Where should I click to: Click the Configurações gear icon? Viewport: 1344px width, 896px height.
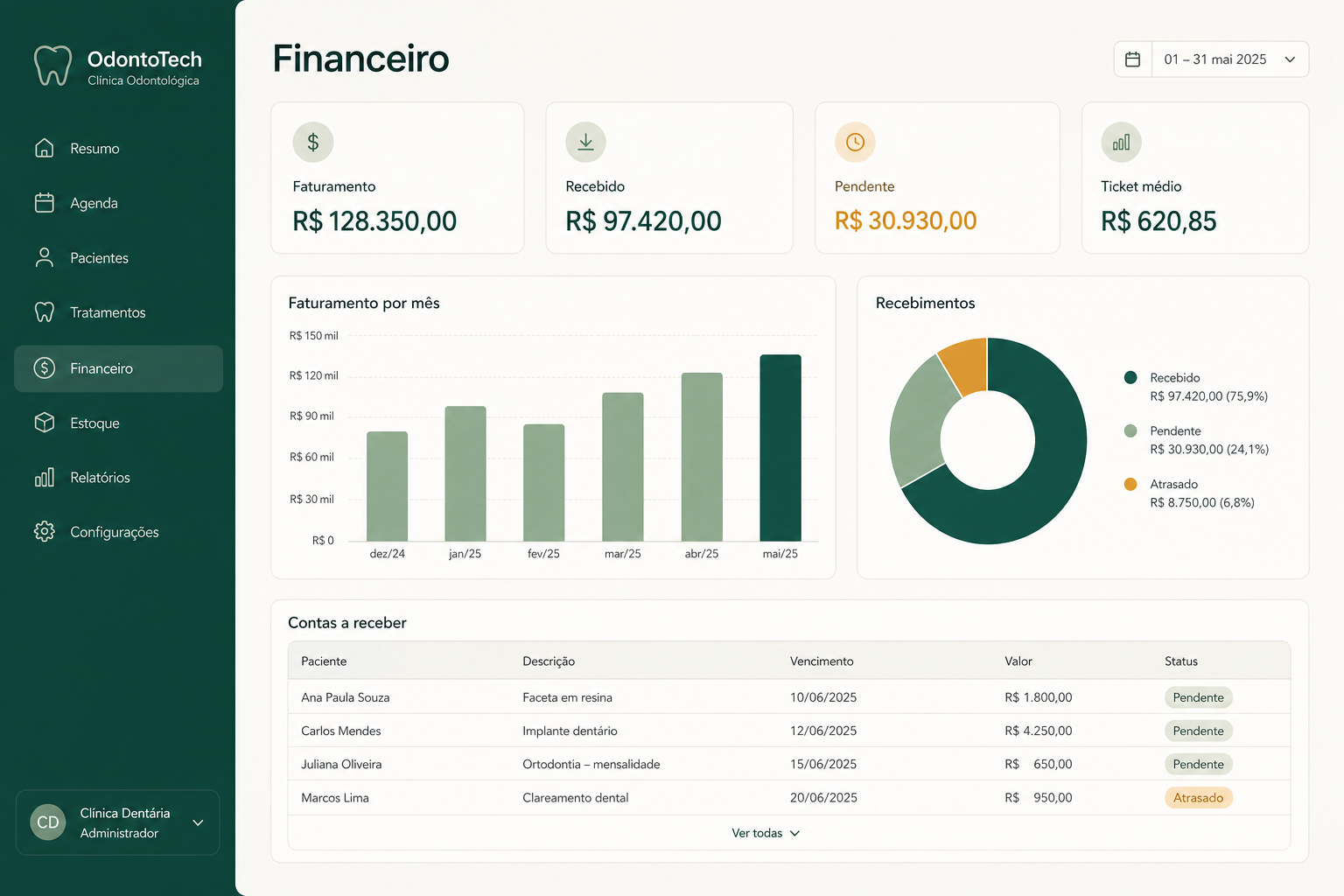45,531
